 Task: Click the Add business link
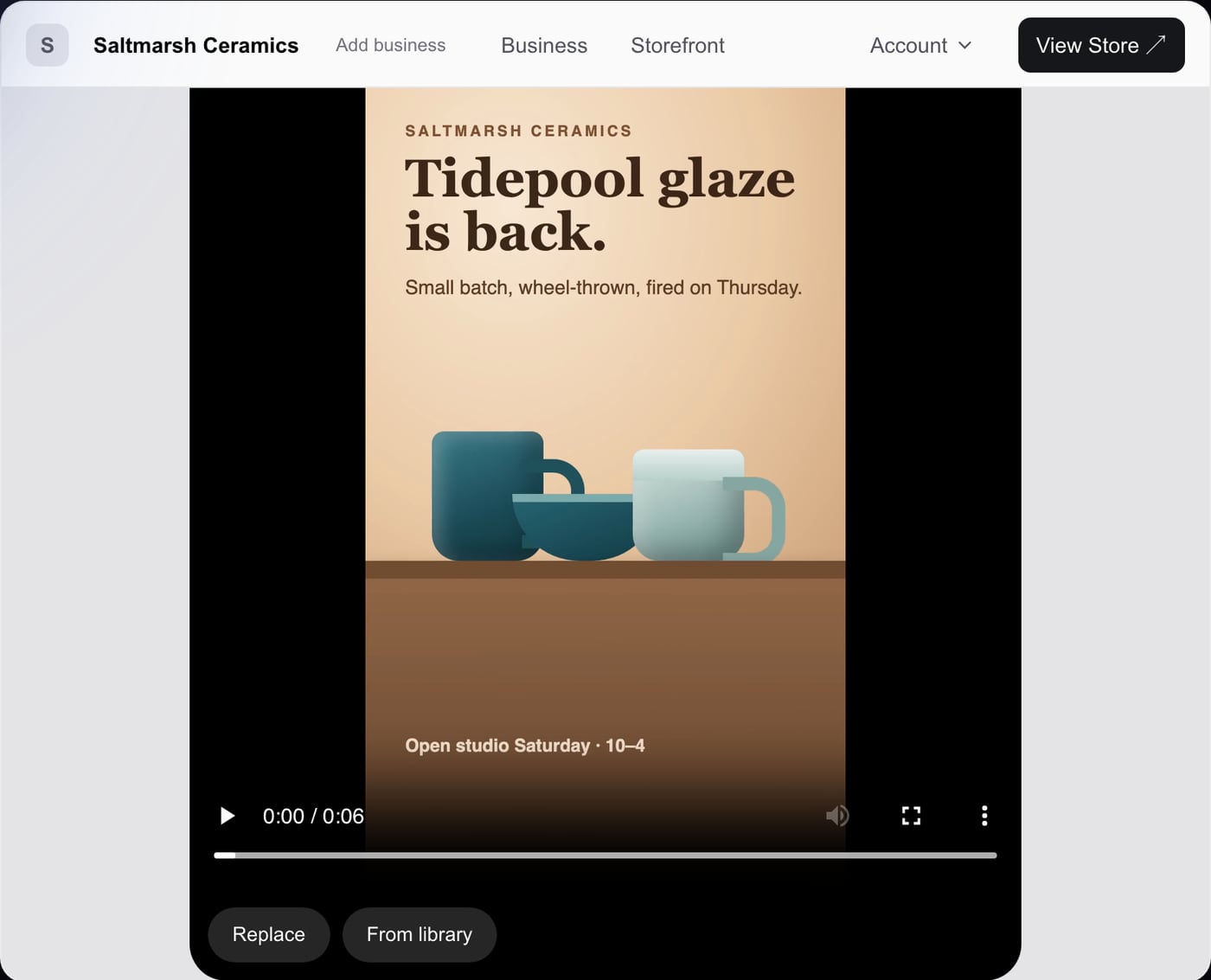(x=391, y=45)
